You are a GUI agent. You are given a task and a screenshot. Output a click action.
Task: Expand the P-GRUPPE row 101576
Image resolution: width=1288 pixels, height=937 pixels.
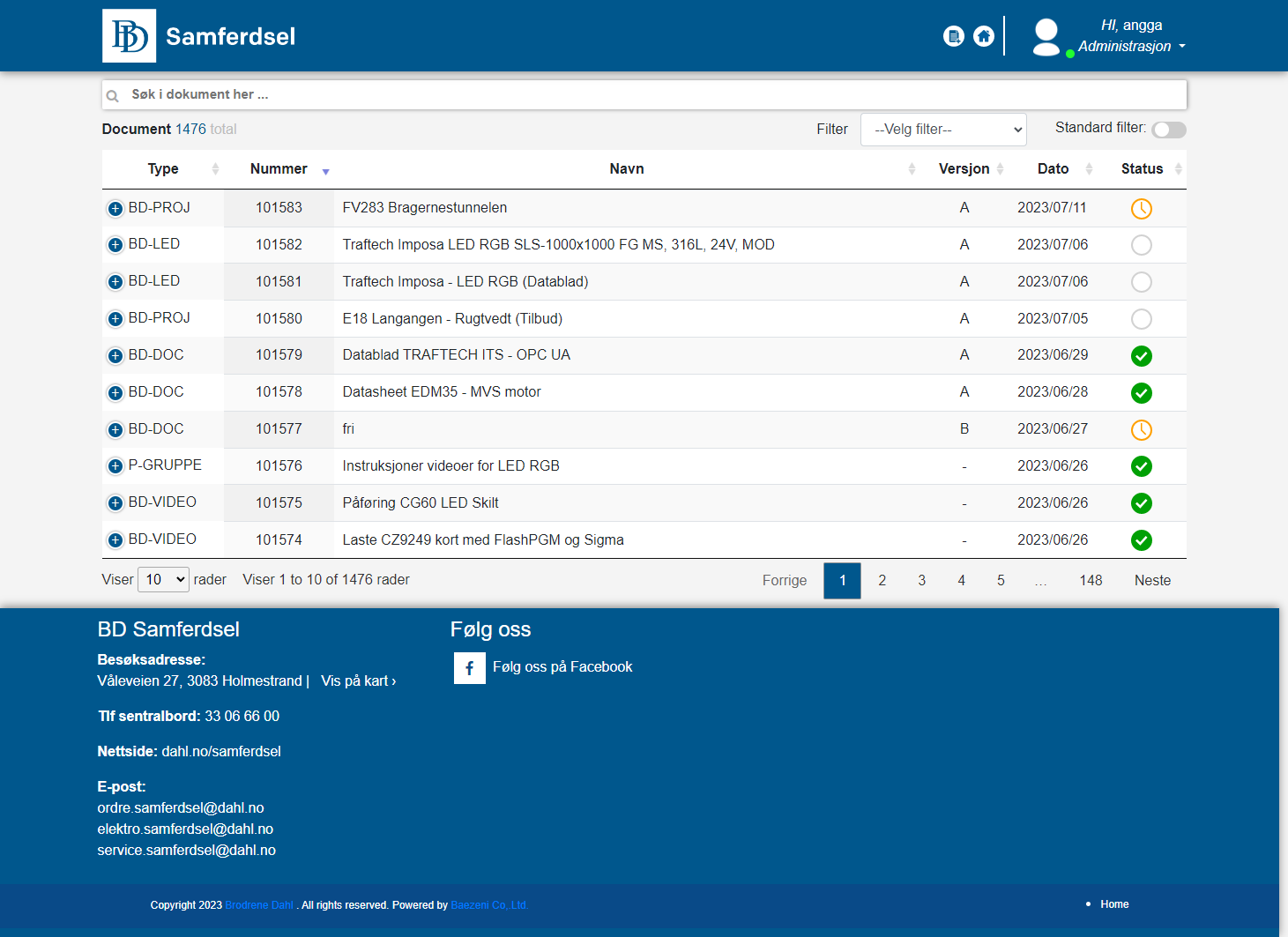point(115,466)
